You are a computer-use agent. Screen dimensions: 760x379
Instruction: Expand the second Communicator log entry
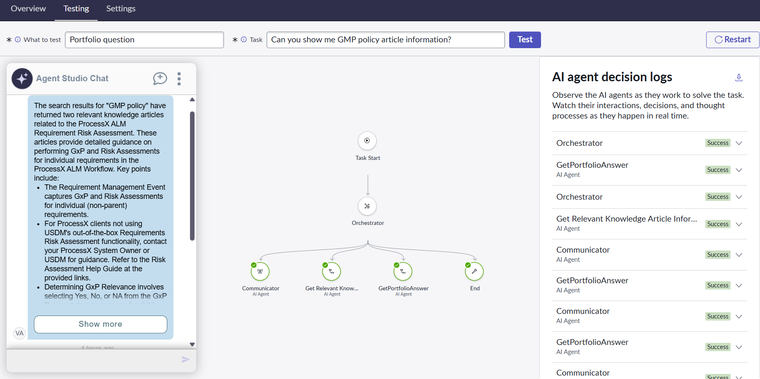(739, 316)
